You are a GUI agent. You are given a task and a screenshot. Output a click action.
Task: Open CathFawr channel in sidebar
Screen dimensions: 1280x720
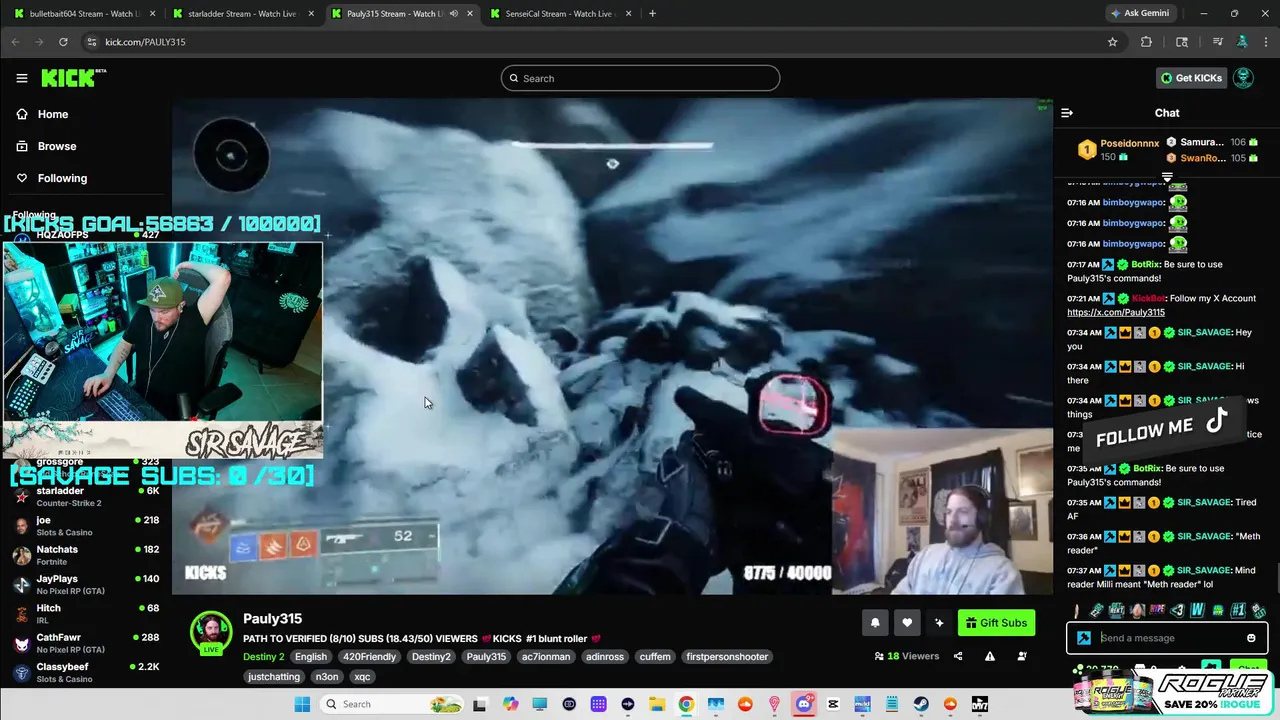[86, 643]
